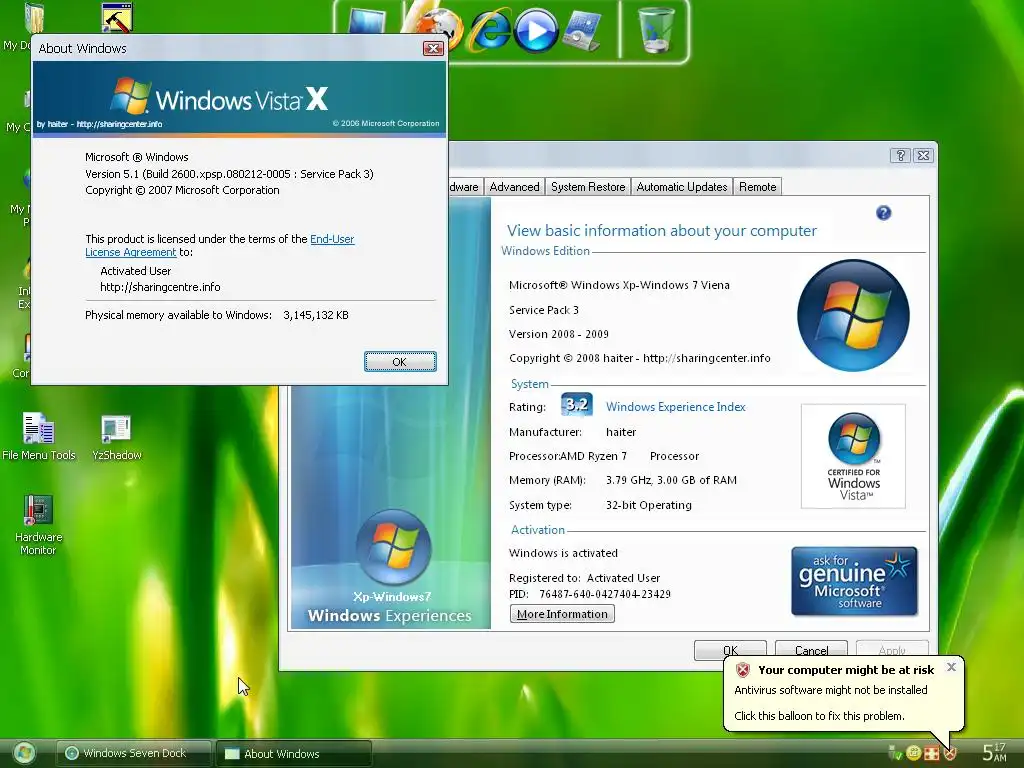
Task: Select the Windows Seven Dock taskbar button
Action: [x=134, y=753]
